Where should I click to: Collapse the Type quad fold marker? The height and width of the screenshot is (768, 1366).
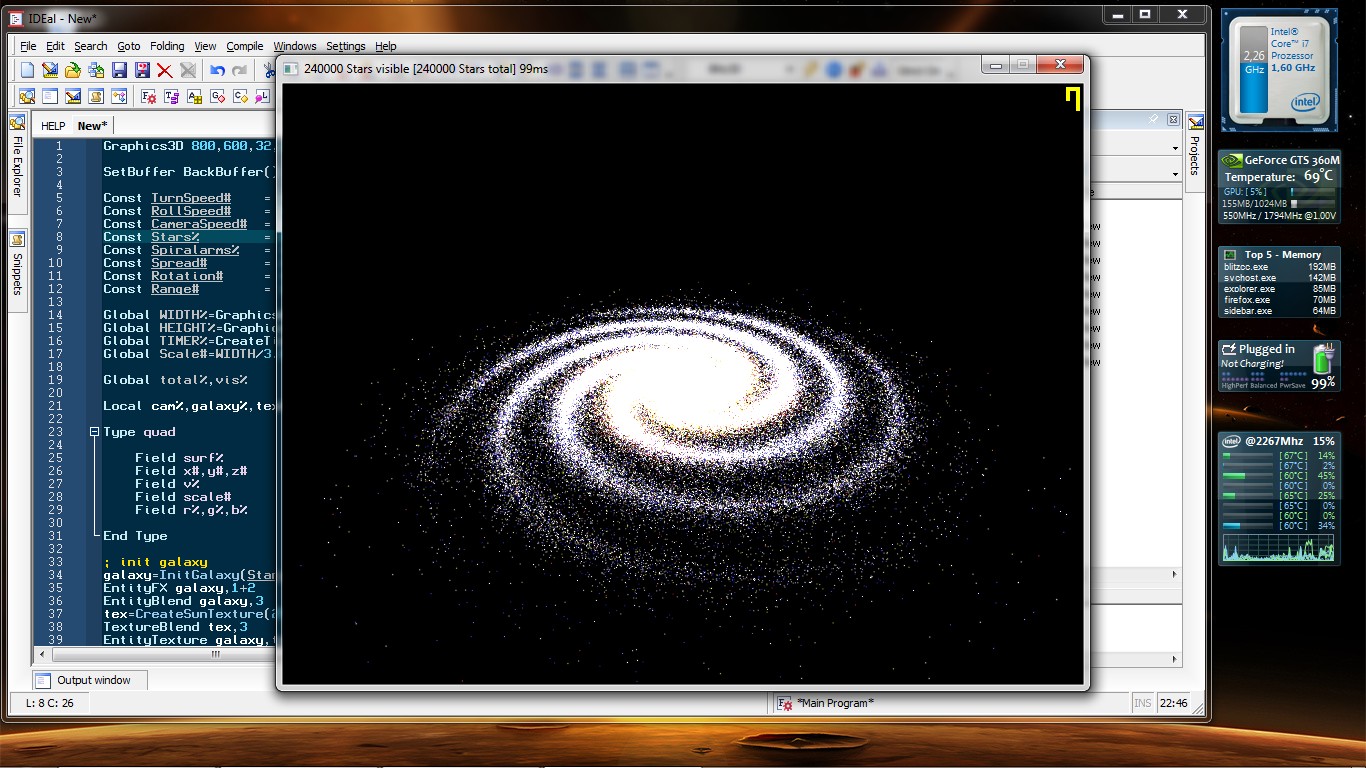pos(93,432)
